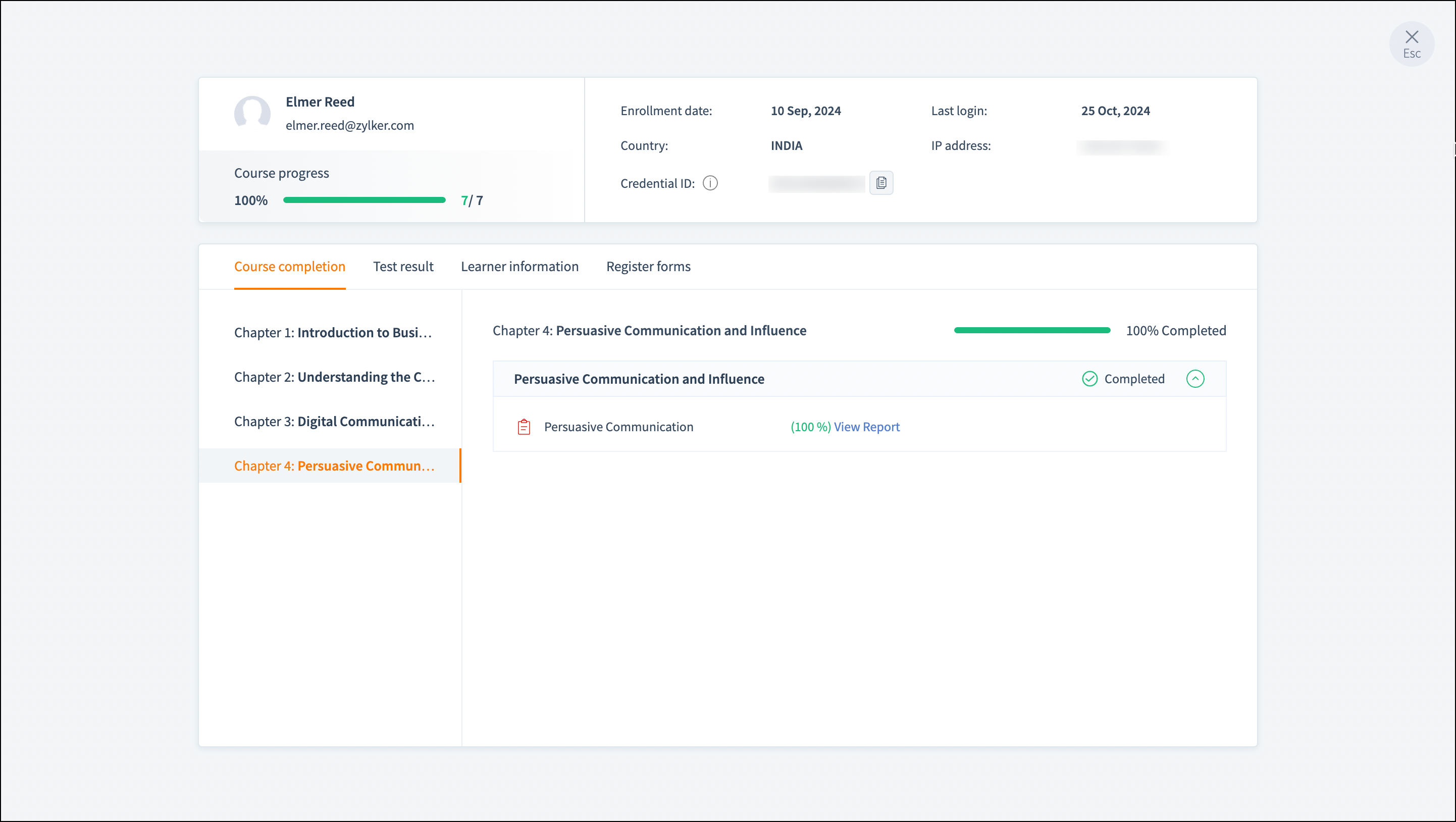Select Chapter 2: Understanding the C…
The height and width of the screenshot is (822, 1456).
[x=335, y=377]
